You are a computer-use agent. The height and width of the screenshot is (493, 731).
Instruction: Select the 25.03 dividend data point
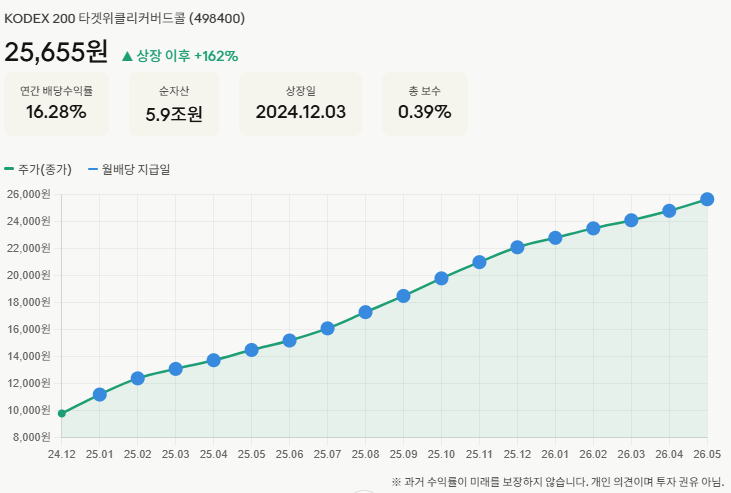[x=176, y=369]
